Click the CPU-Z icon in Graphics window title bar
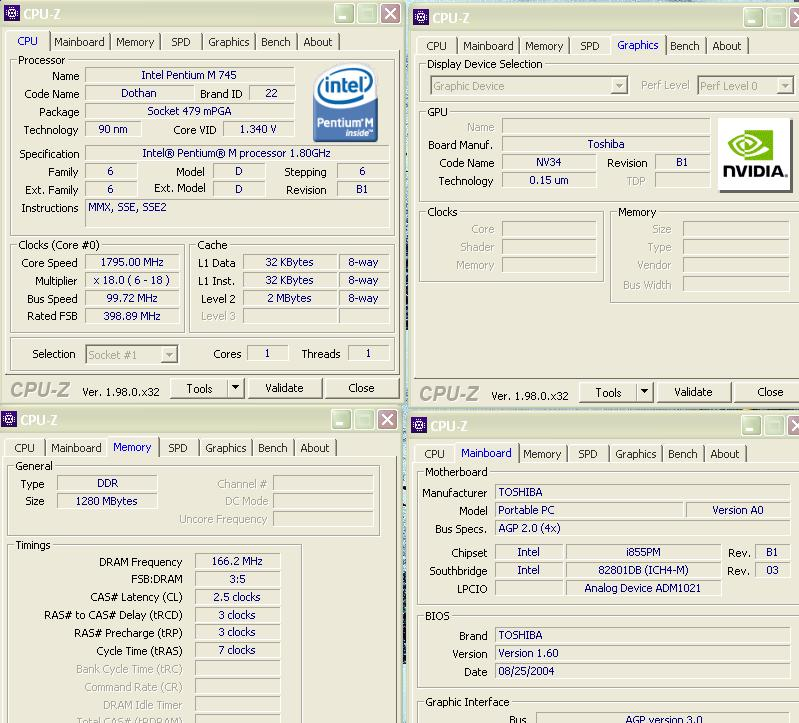The image size is (799, 723). pos(420,17)
